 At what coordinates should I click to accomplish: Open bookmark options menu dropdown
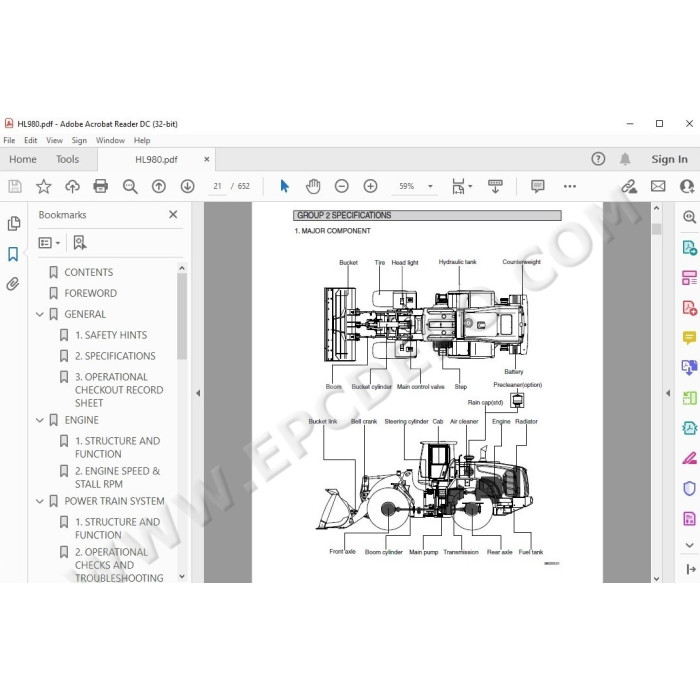tap(49, 243)
